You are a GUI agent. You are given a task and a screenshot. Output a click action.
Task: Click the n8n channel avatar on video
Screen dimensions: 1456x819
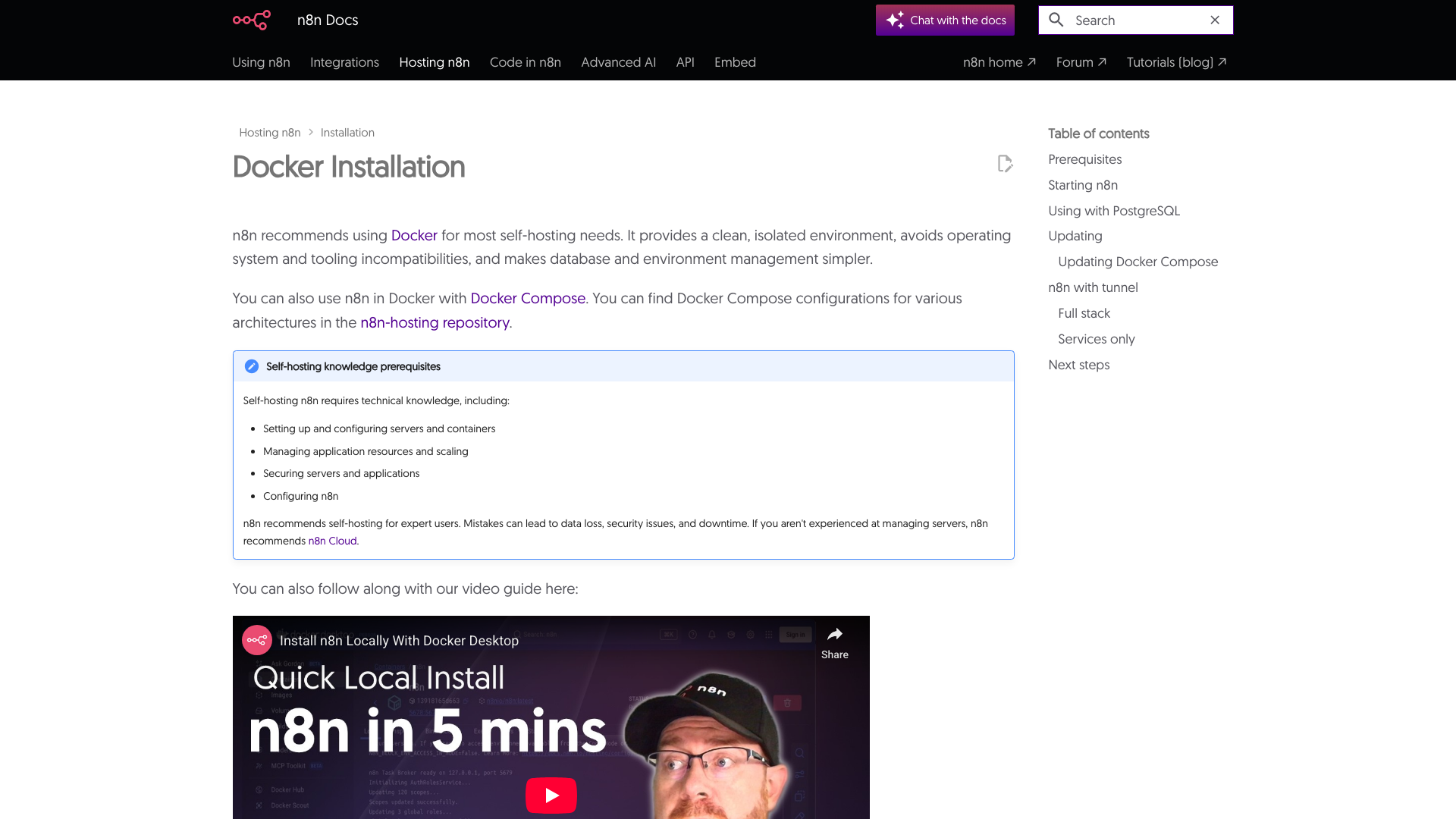[x=257, y=640]
